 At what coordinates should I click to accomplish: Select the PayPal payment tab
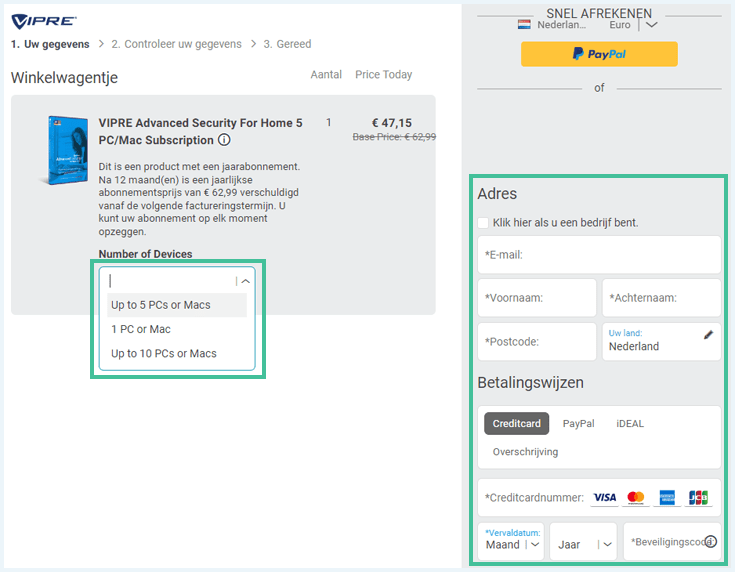tap(578, 423)
